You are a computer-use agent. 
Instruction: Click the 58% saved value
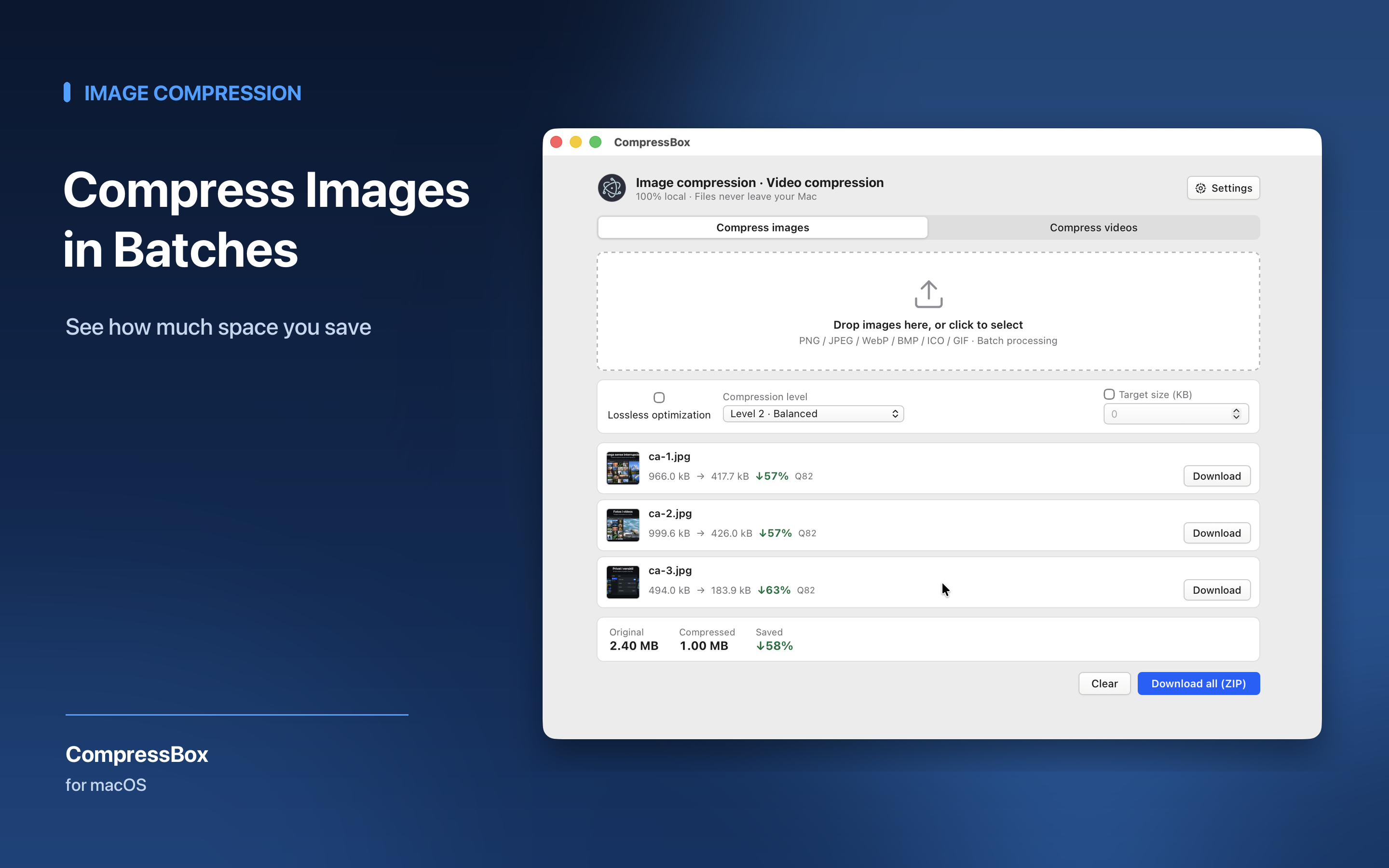(x=774, y=646)
